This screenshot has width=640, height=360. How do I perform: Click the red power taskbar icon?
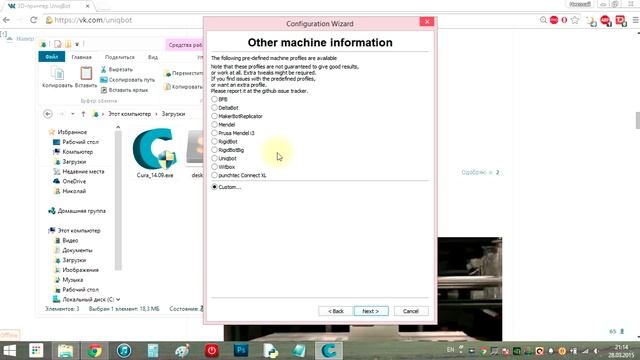click(x=211, y=350)
